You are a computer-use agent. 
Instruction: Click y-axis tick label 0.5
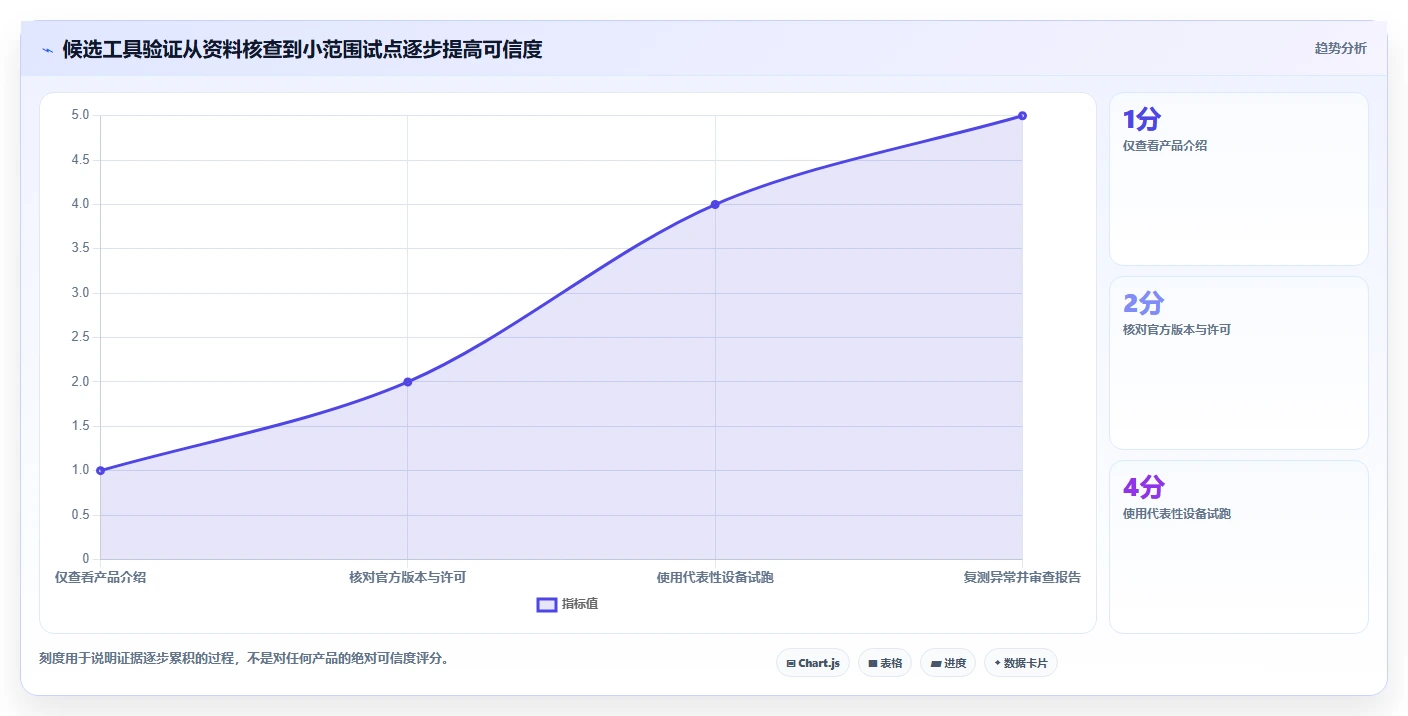point(80,515)
